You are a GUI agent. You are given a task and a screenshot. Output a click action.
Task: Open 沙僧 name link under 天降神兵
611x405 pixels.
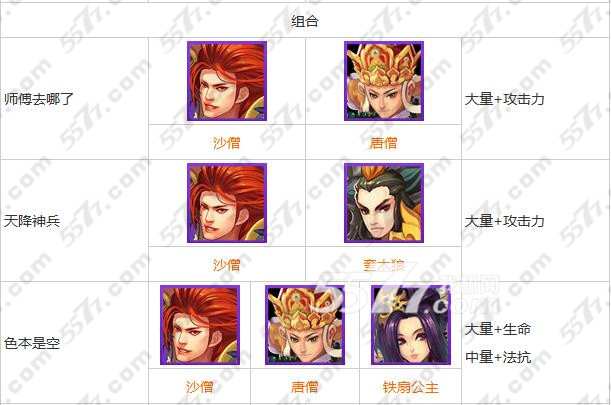click(x=227, y=265)
